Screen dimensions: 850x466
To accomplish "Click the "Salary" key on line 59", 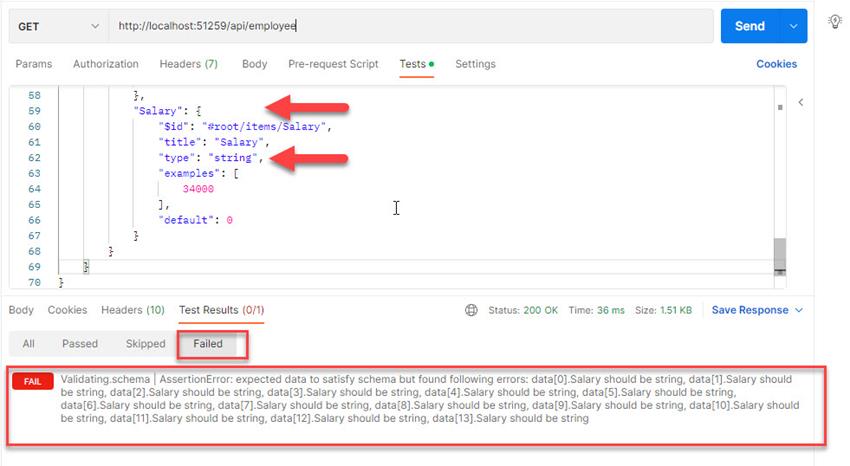I will point(158,111).
